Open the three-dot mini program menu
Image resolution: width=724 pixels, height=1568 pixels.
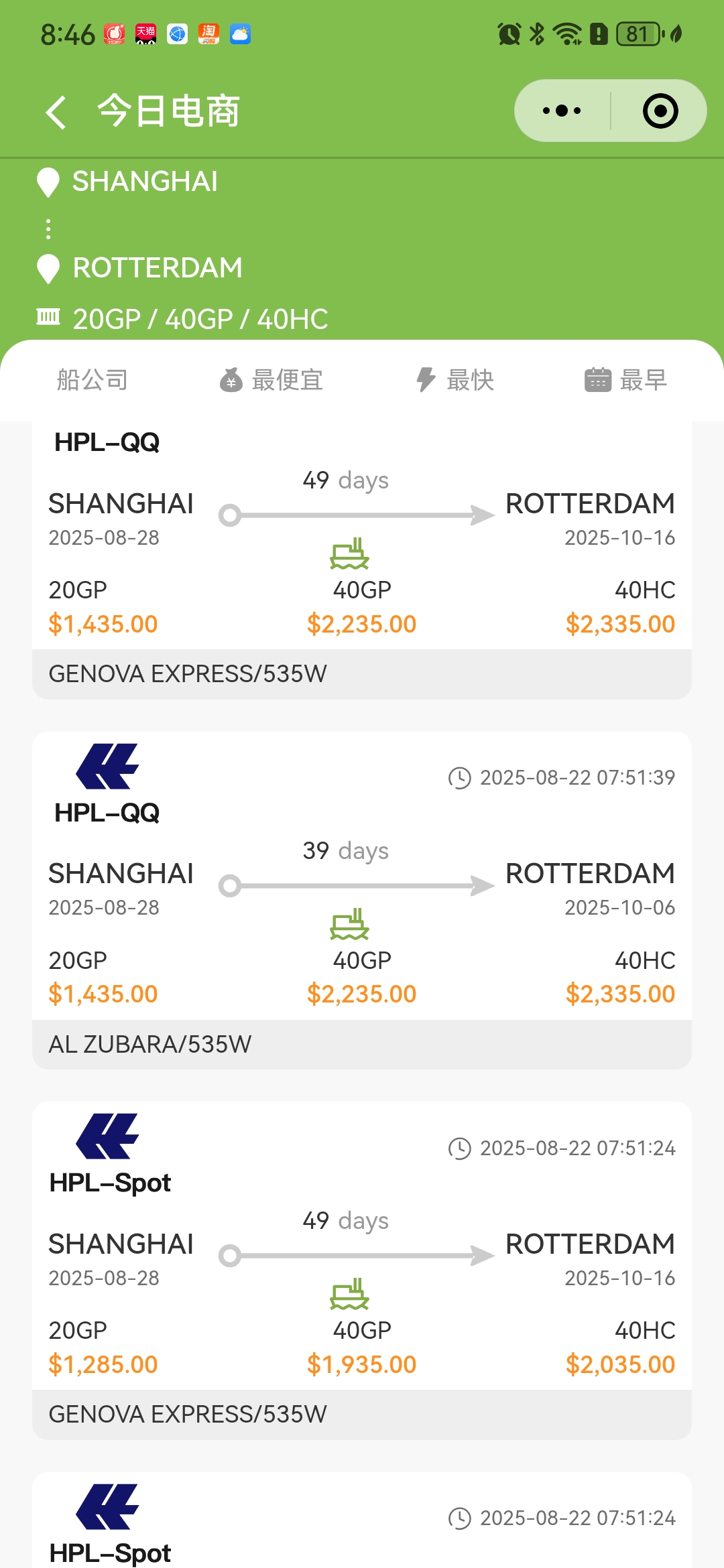click(x=562, y=111)
